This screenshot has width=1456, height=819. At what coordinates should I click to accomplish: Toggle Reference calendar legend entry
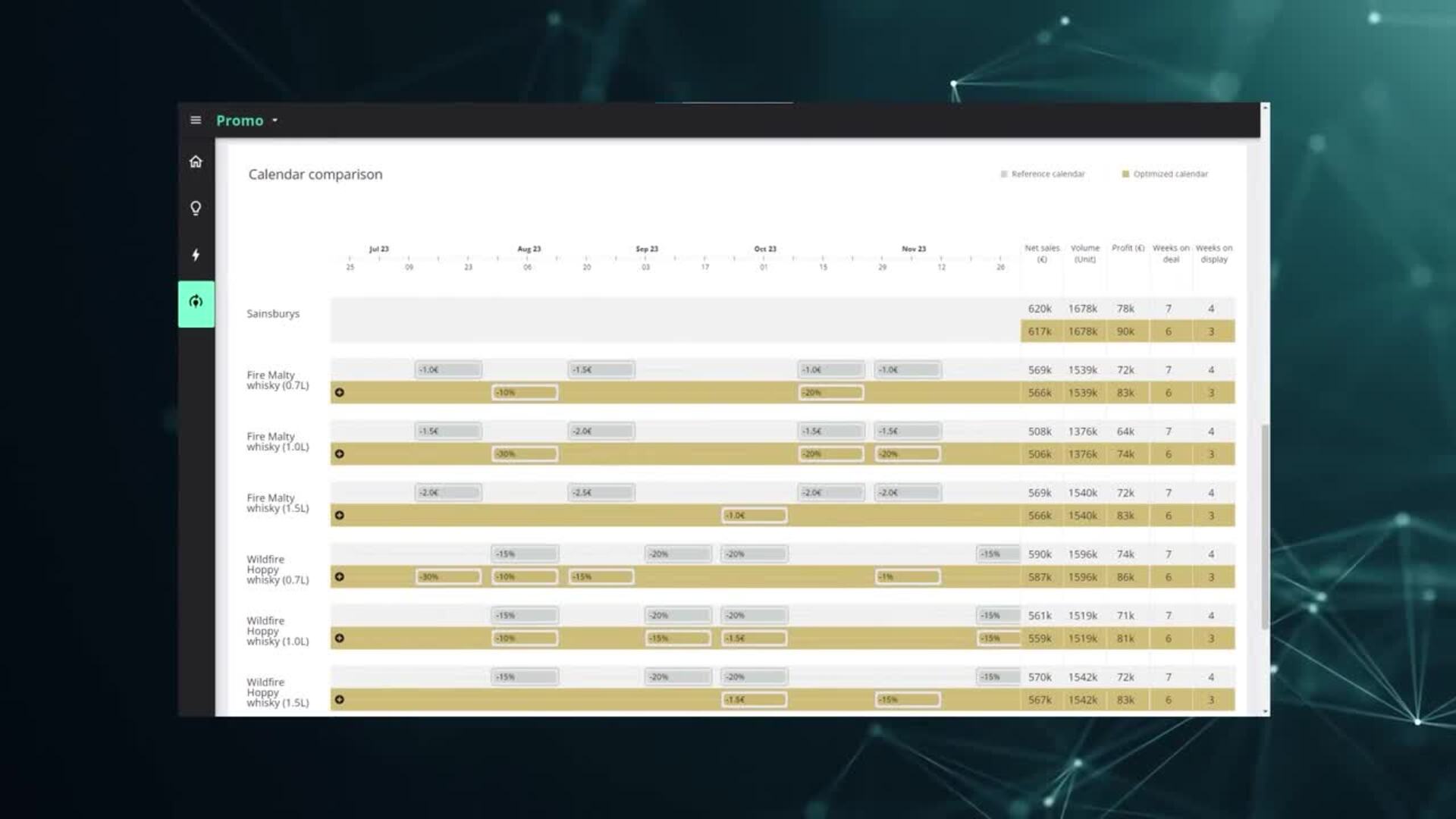1043,174
